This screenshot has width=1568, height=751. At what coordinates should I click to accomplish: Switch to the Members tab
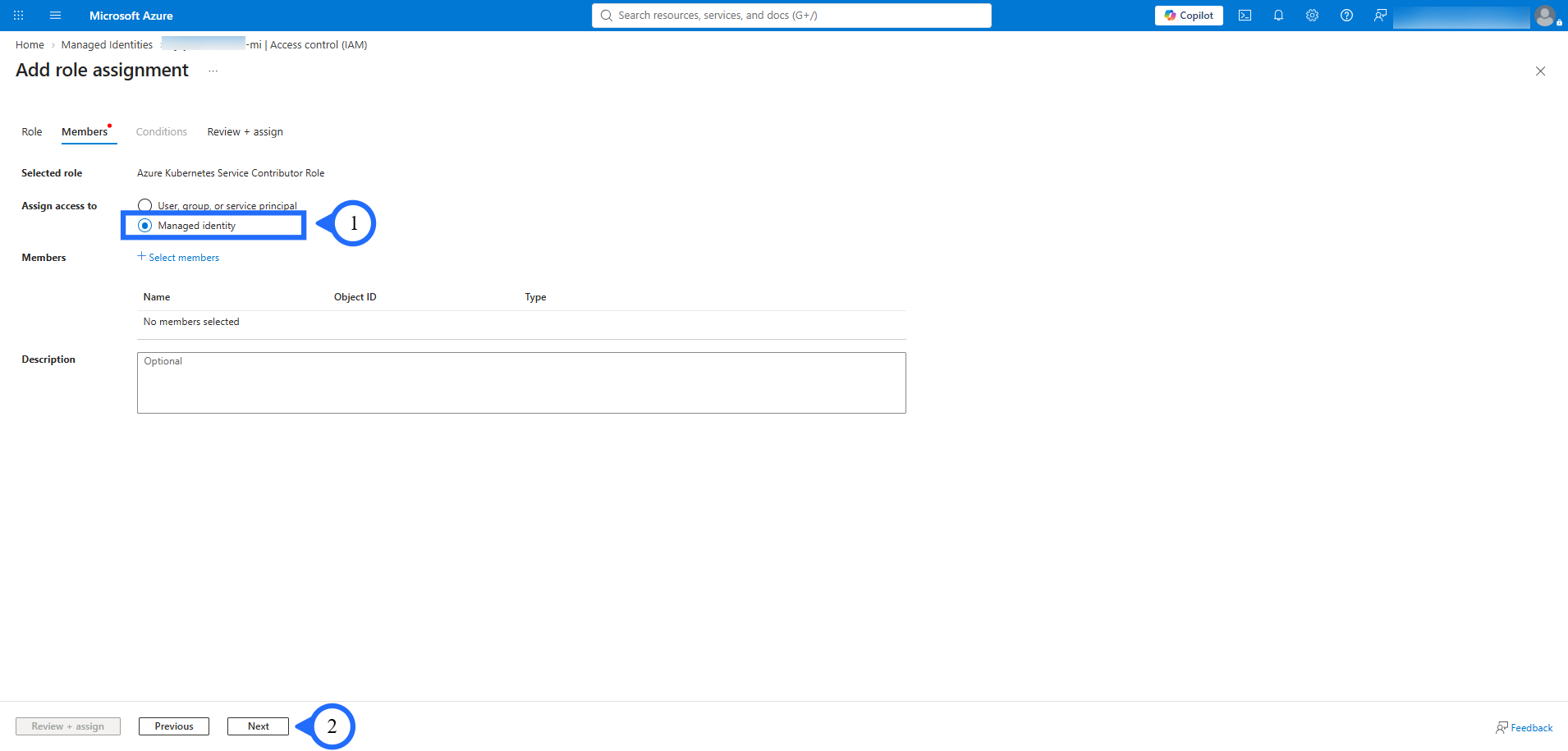point(85,132)
